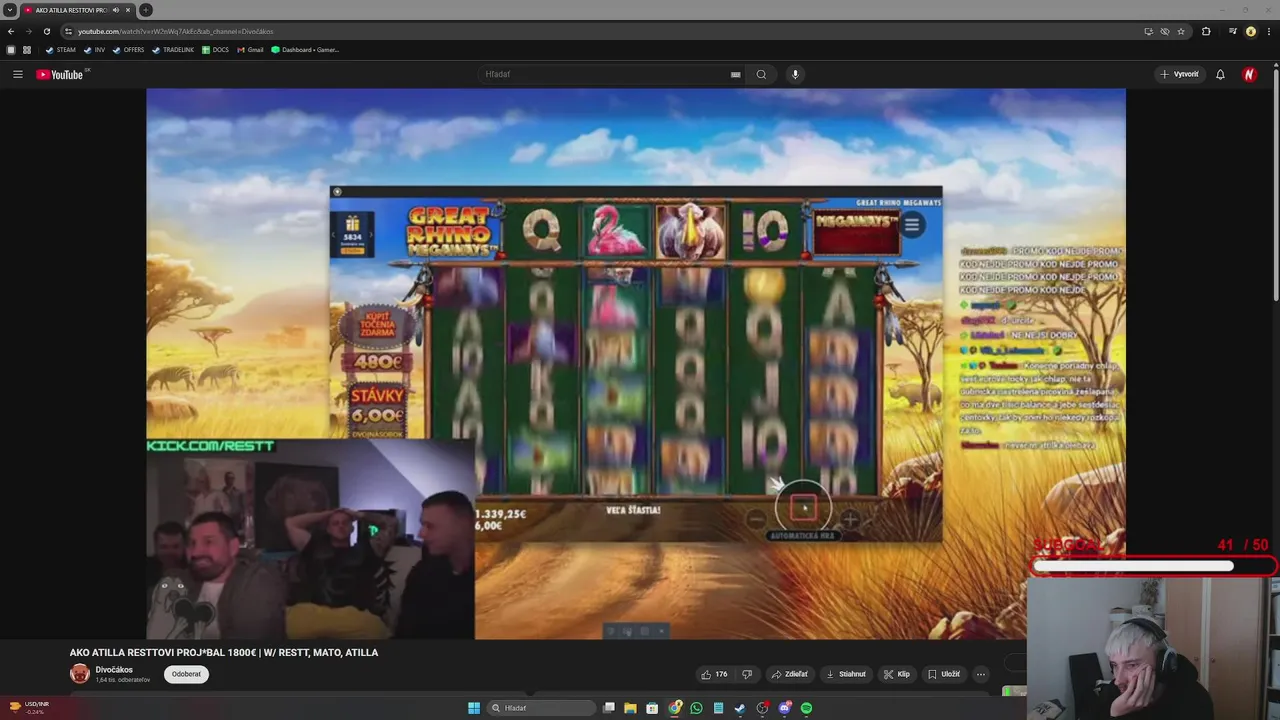Open the DOCS bookmark
This screenshot has height=720, width=1280.
[215, 49]
